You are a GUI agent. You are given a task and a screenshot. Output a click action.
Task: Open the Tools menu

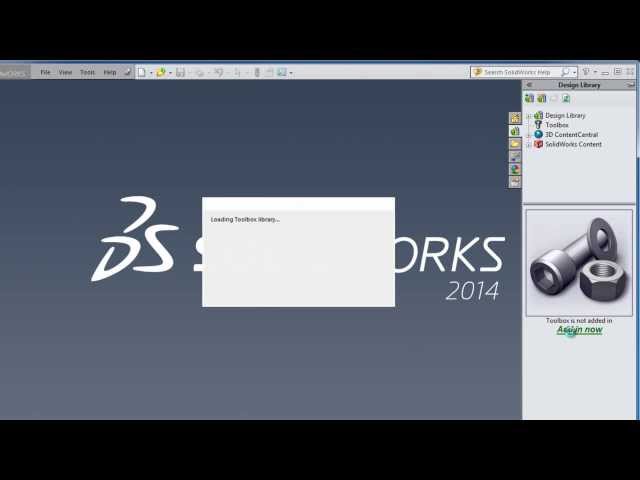point(87,72)
